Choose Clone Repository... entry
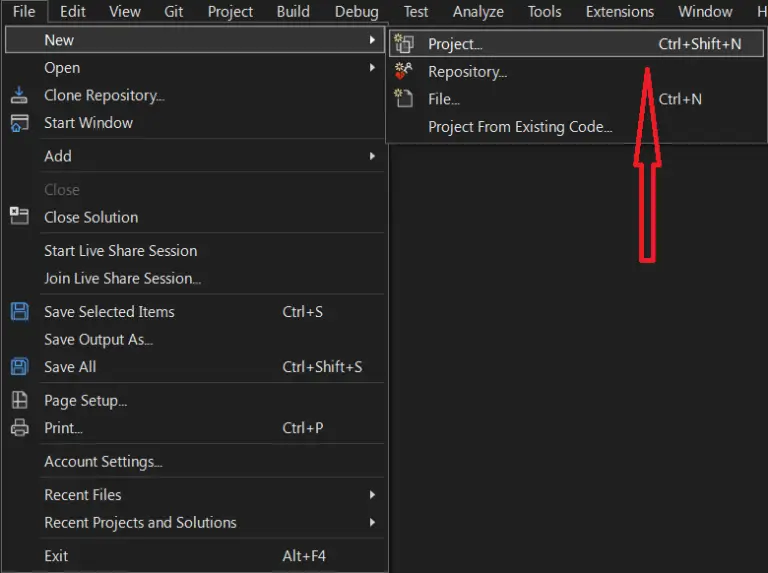 [194, 95]
